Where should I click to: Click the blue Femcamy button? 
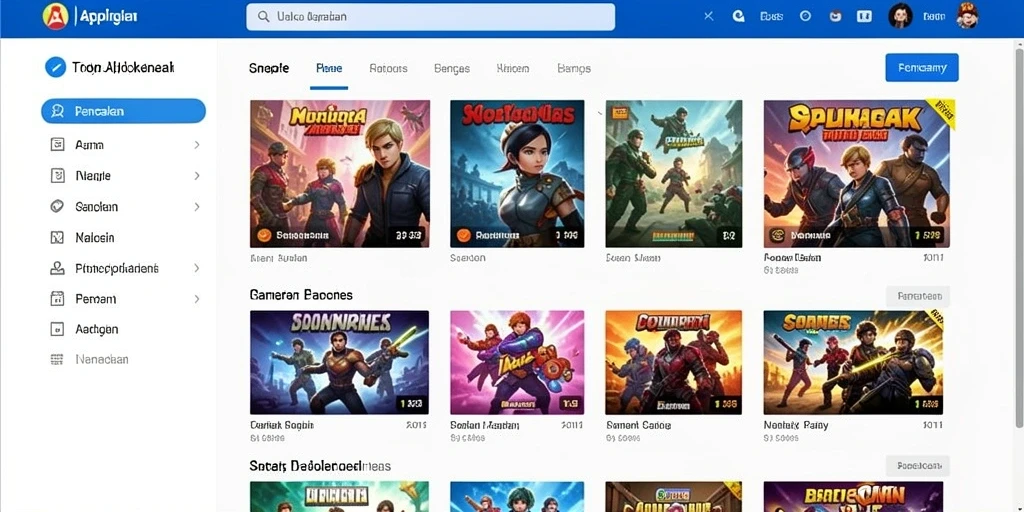921,67
